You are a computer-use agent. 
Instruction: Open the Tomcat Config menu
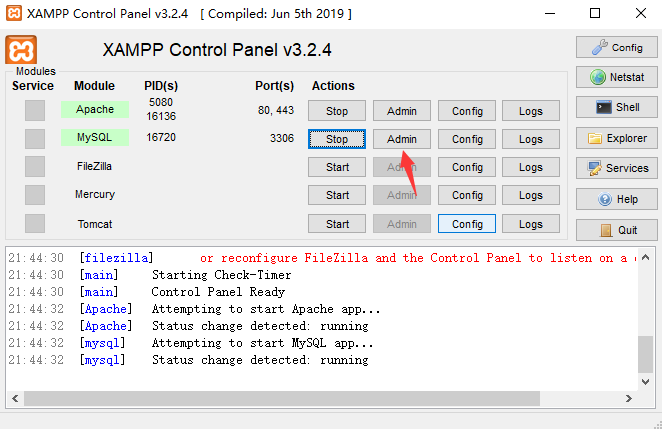467,224
